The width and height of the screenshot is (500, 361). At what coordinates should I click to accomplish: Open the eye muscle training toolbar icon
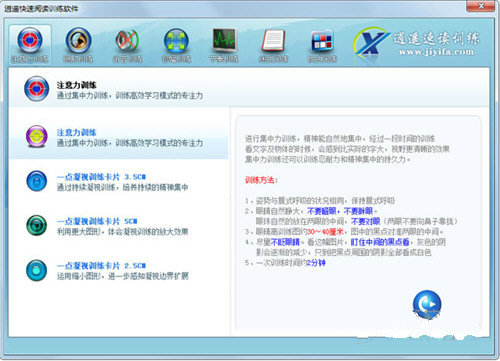[x=78, y=41]
